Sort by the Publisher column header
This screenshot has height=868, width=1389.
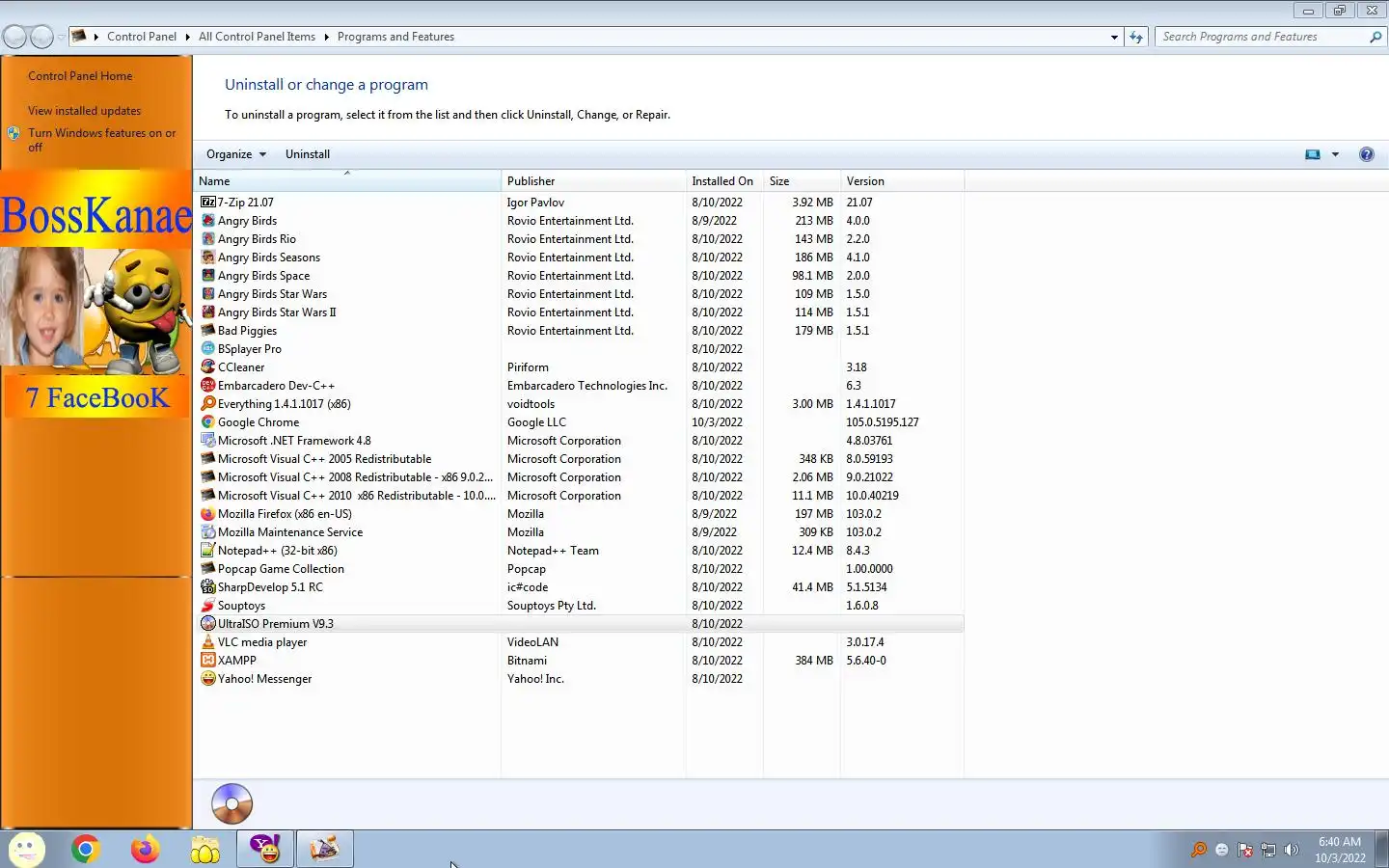tap(593, 181)
